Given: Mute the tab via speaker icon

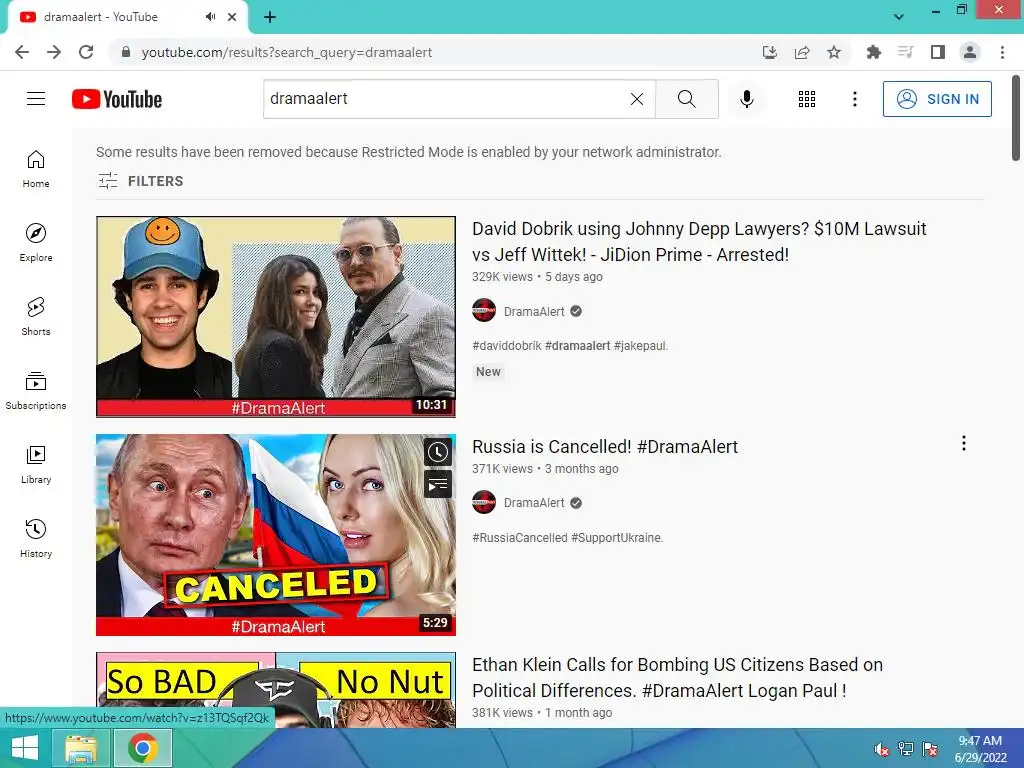Looking at the screenshot, I should pyautogui.click(x=210, y=17).
